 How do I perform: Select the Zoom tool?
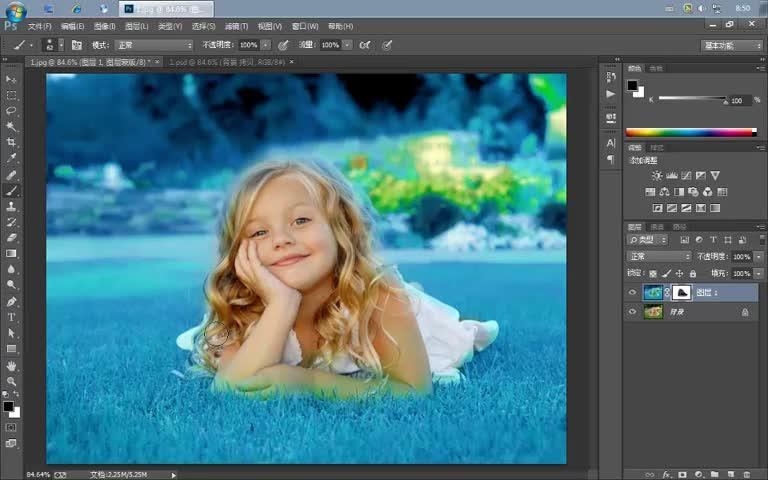11,381
